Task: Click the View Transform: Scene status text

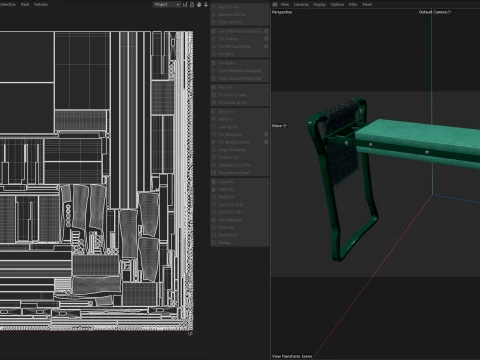Action: coord(292,356)
